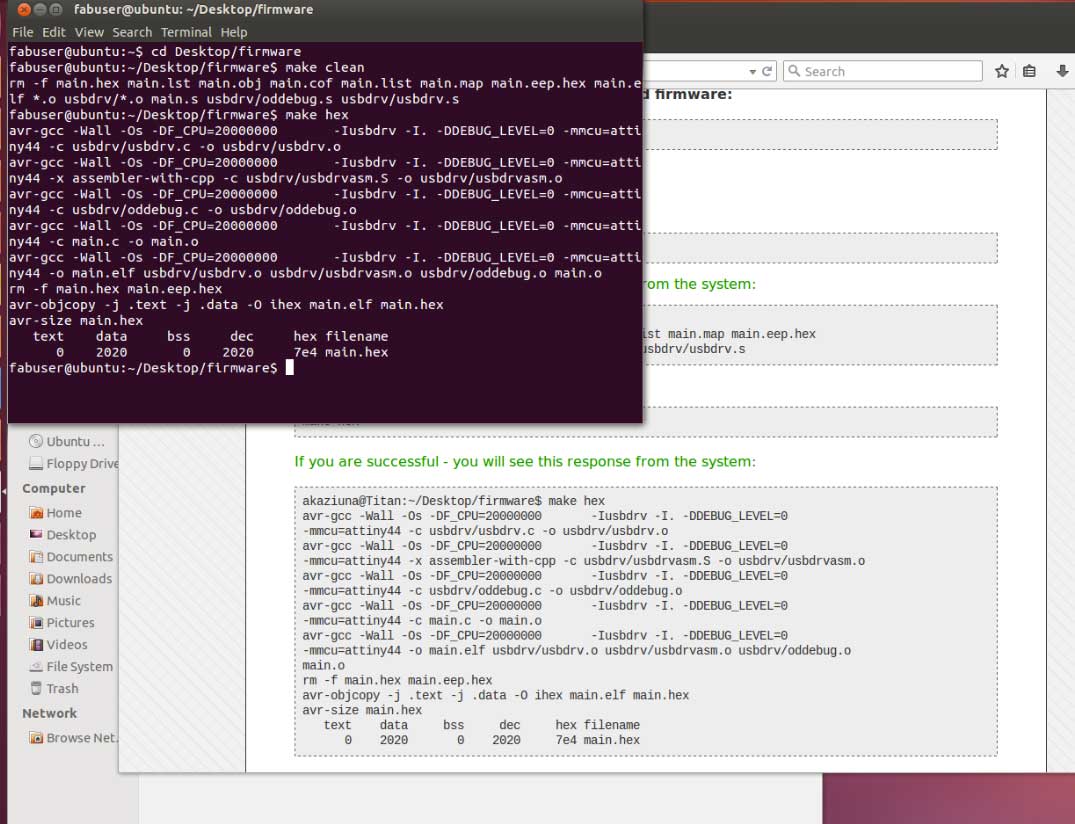
Task: Select Floppy Drive in the file manager sidebar
Action: (x=74, y=463)
